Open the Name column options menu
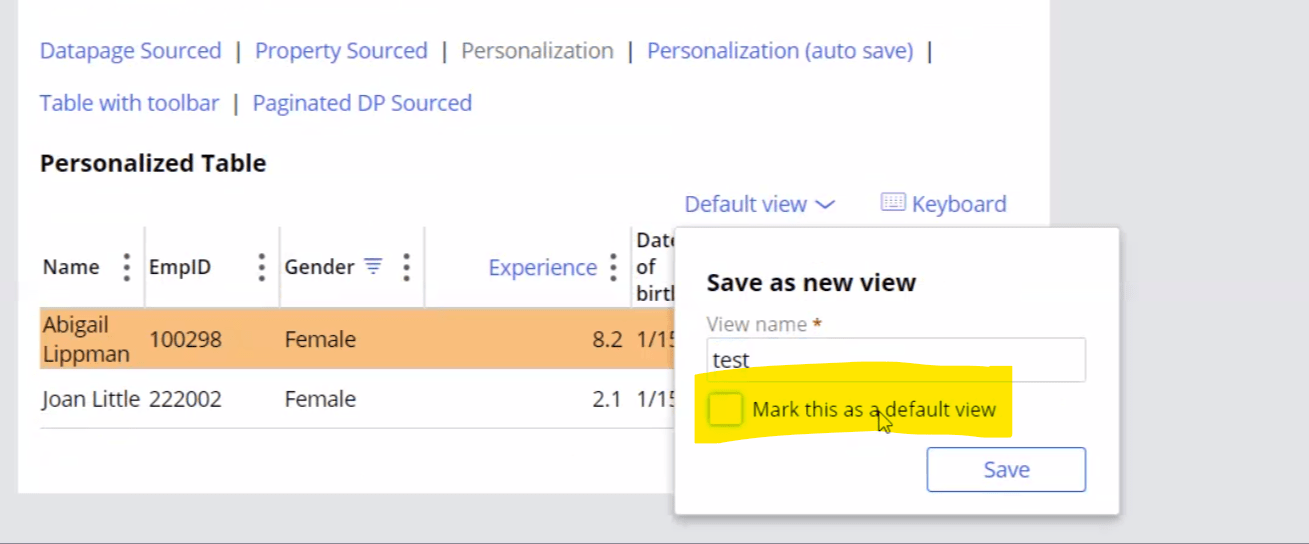Screen dimensions: 1309x544 tap(126, 267)
